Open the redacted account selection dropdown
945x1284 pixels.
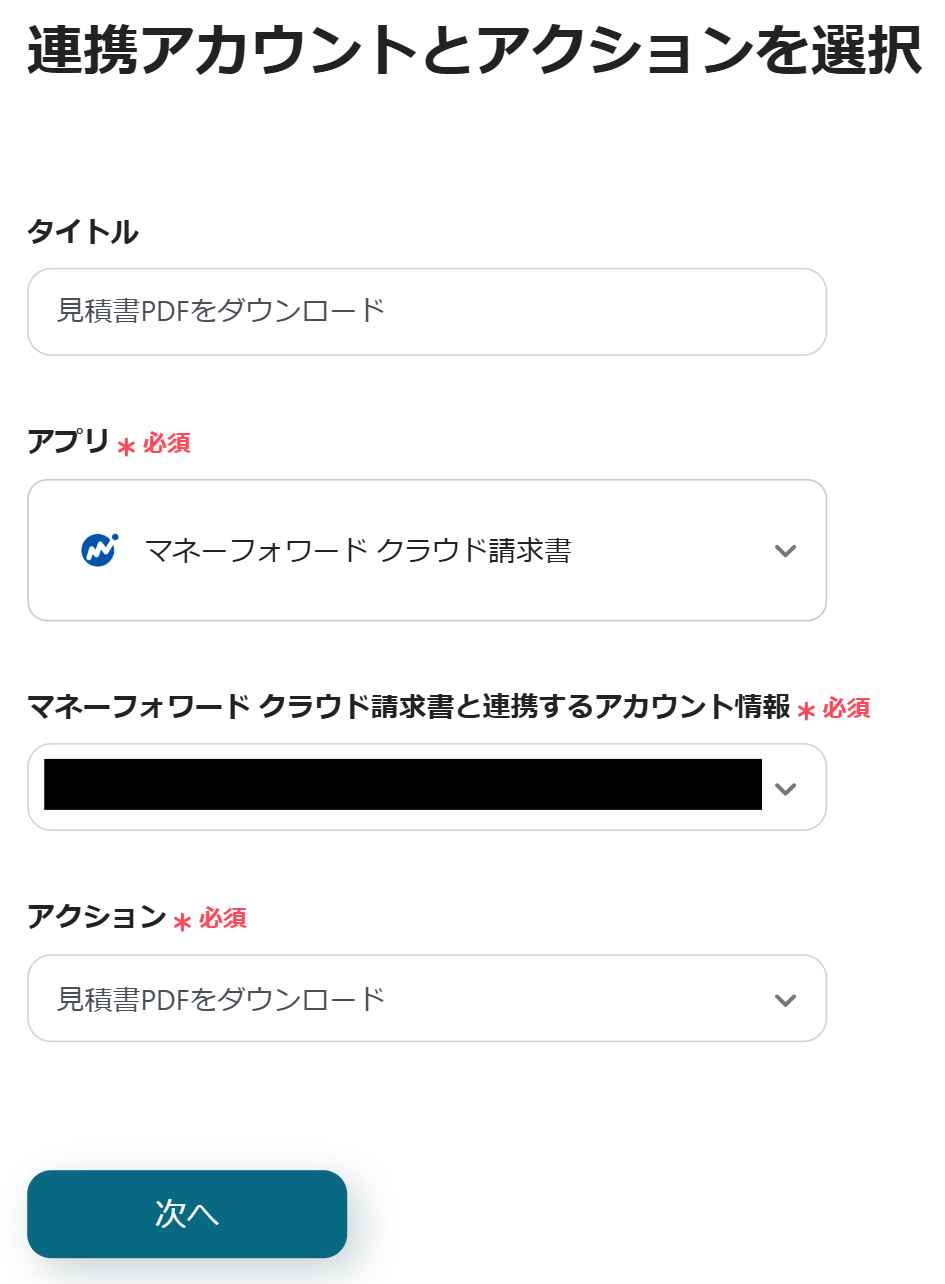click(x=402, y=786)
